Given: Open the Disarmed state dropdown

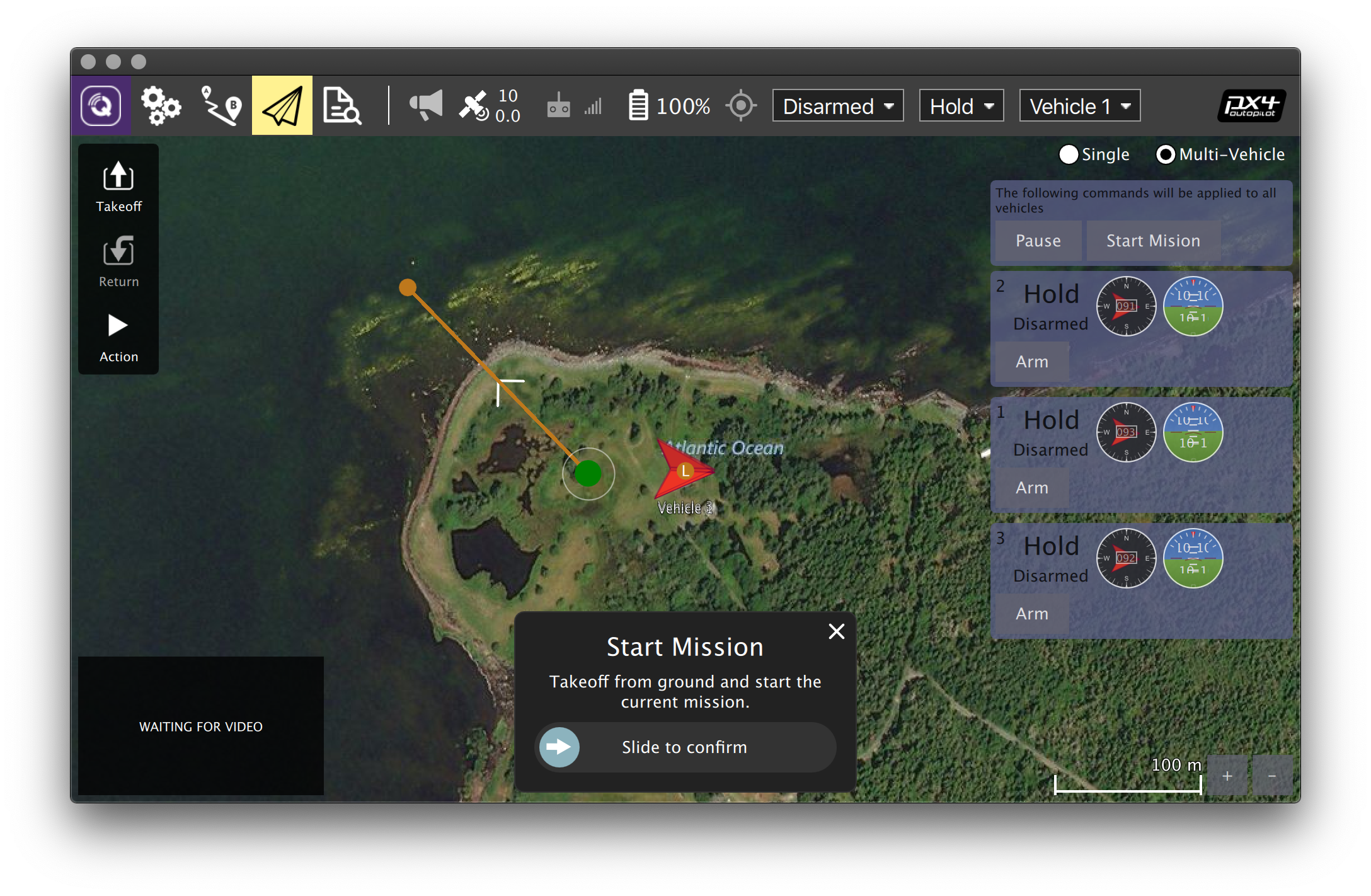Looking at the screenshot, I should click(838, 106).
